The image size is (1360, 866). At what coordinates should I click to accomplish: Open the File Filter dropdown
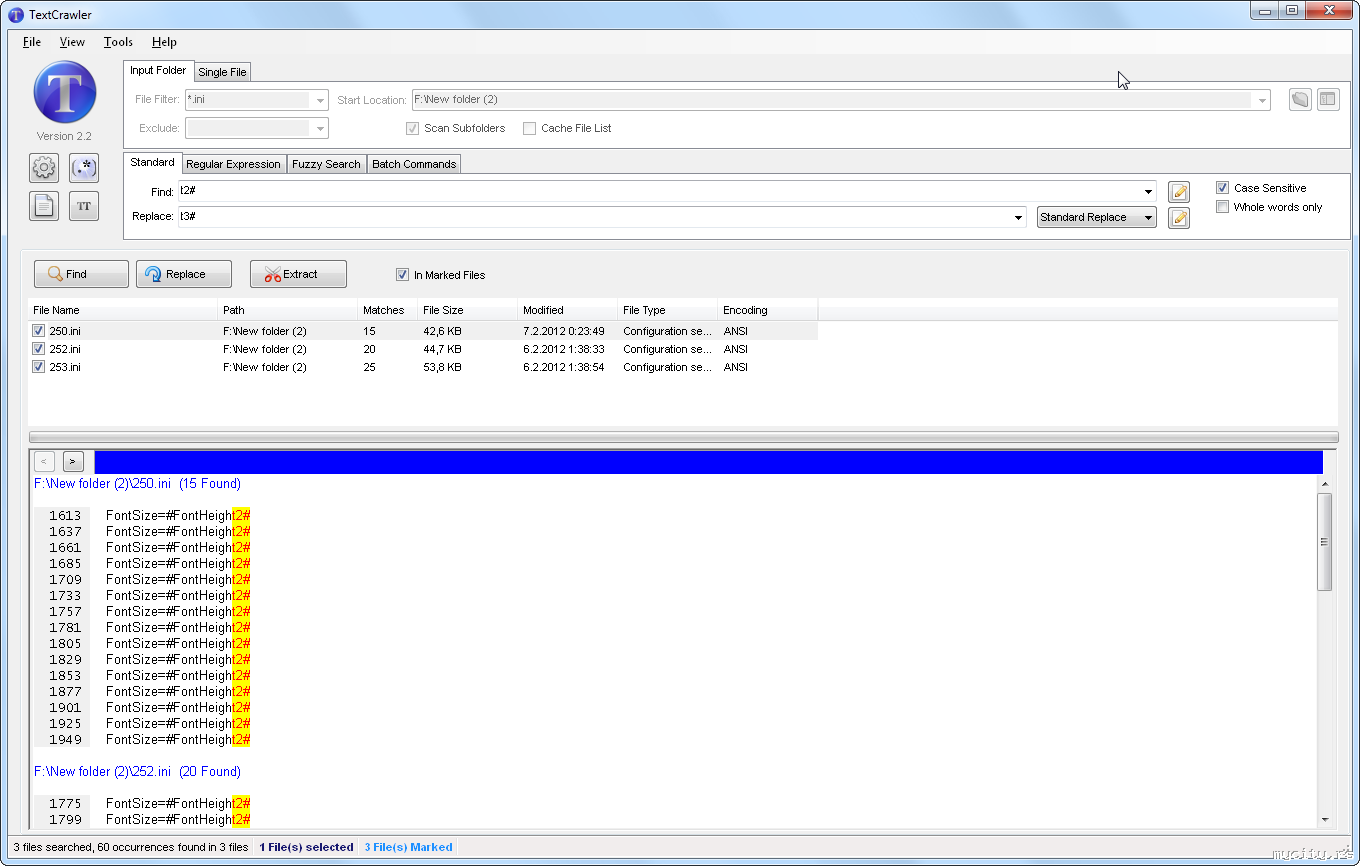320,100
